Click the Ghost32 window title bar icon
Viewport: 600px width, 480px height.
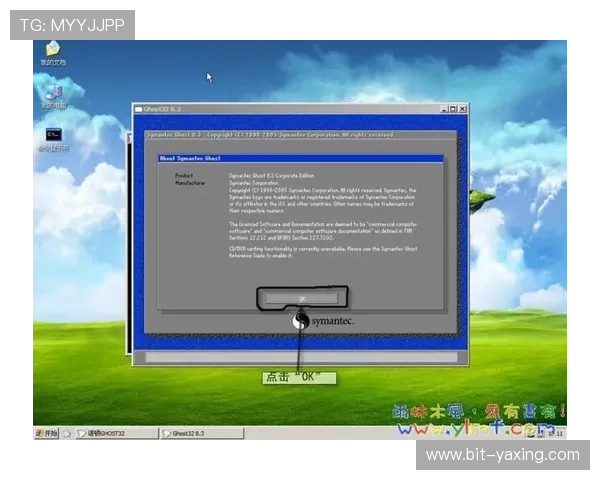point(139,108)
